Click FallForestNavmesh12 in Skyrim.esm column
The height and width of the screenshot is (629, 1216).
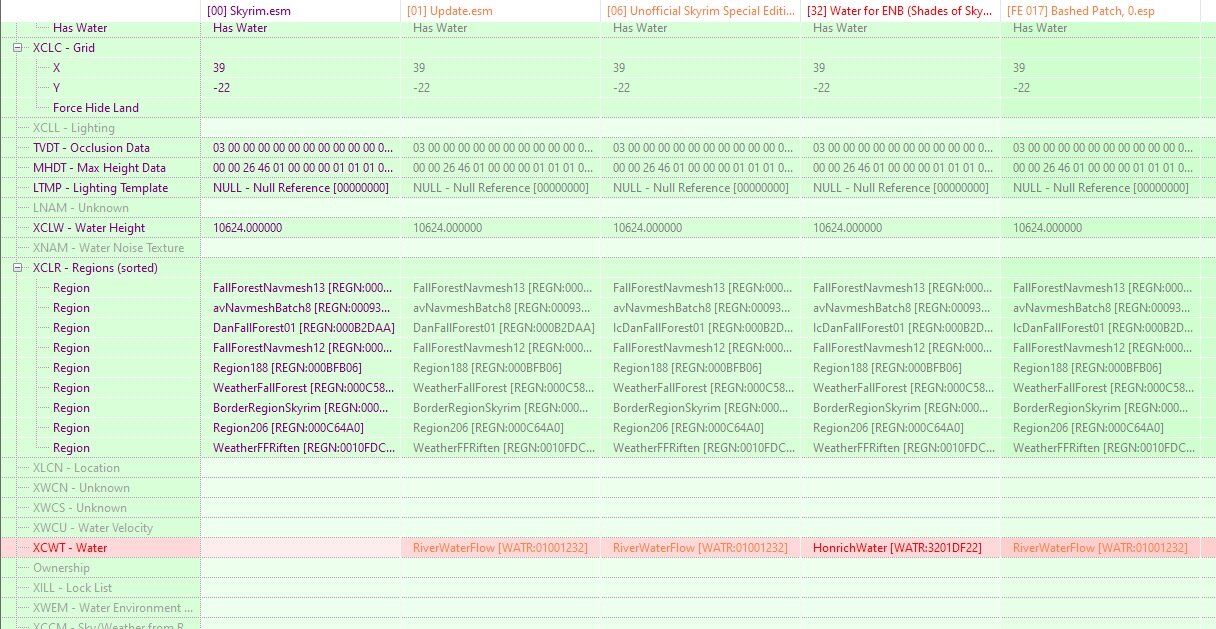tap(303, 348)
